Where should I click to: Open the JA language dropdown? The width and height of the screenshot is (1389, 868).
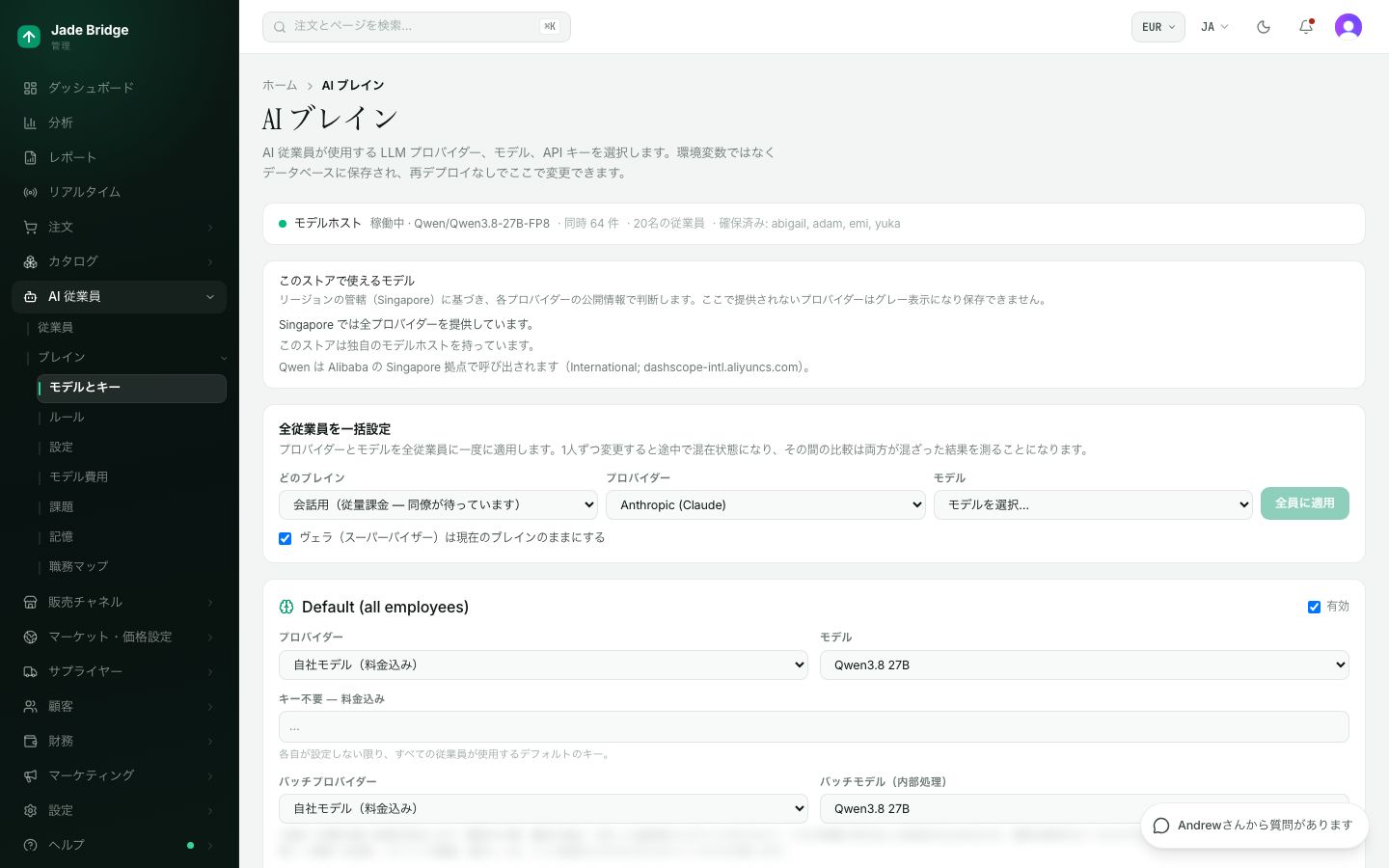[x=1214, y=27]
